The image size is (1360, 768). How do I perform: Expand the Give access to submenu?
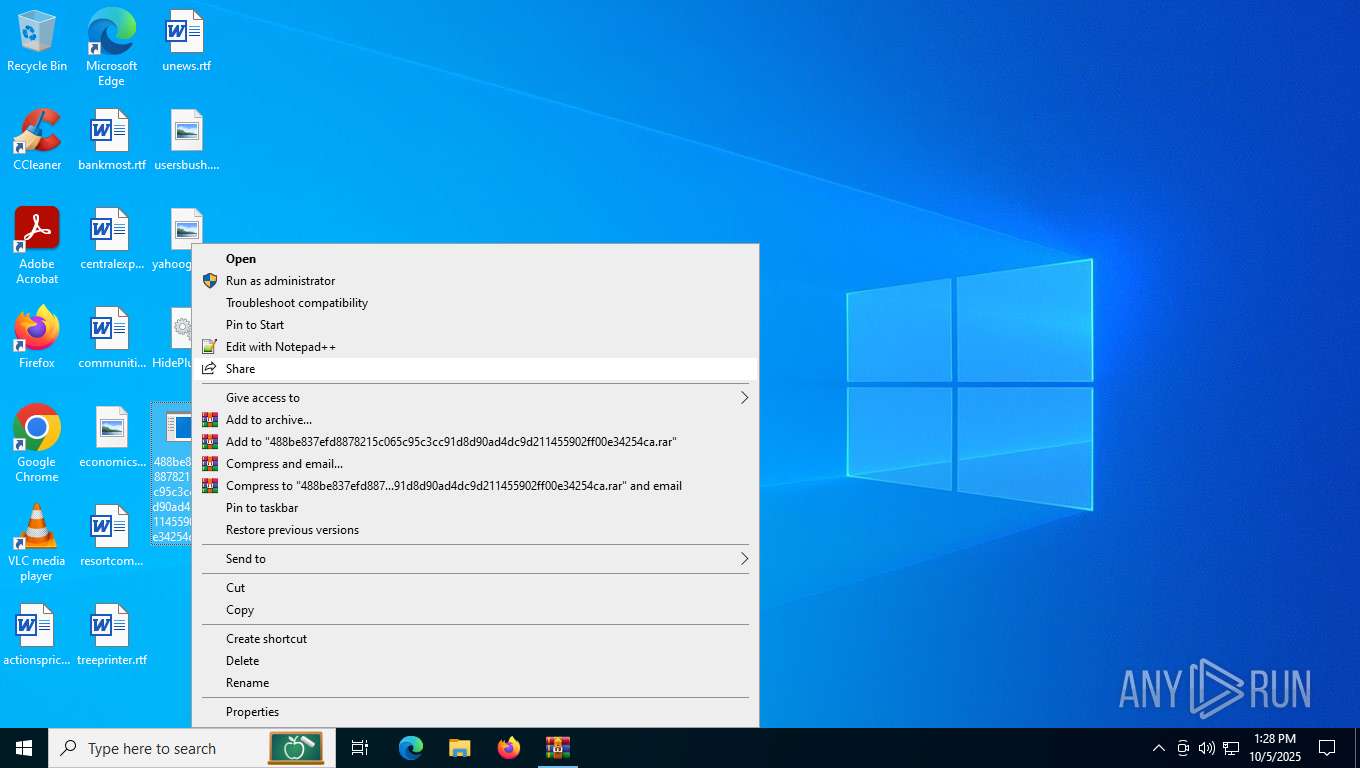click(x=475, y=398)
